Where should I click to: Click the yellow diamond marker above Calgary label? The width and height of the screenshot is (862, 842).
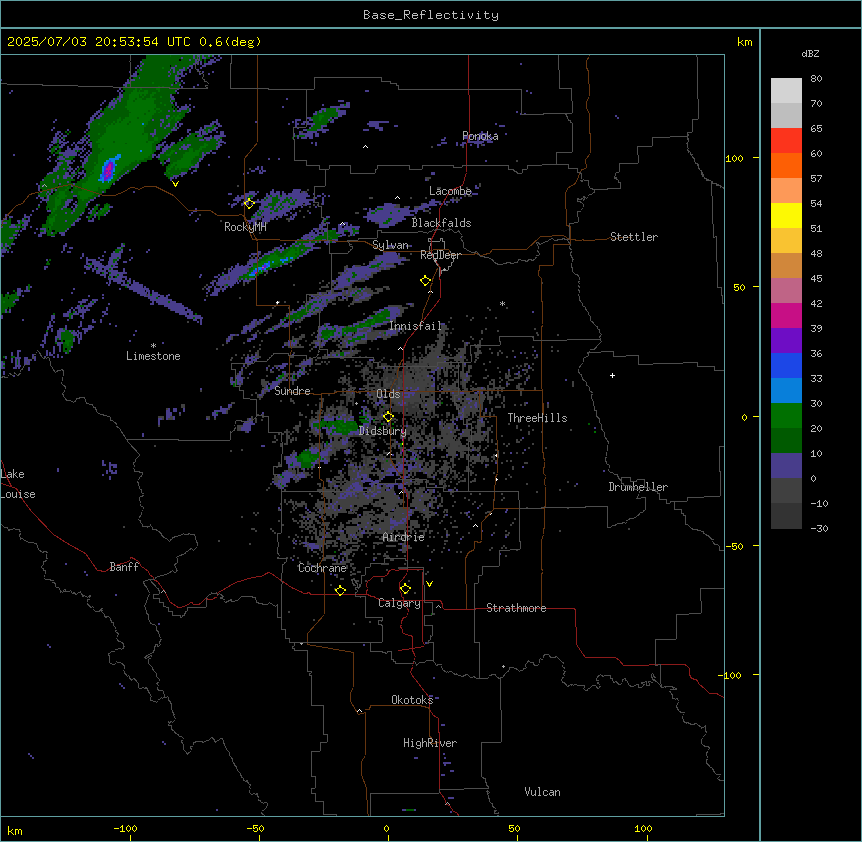click(x=405, y=589)
